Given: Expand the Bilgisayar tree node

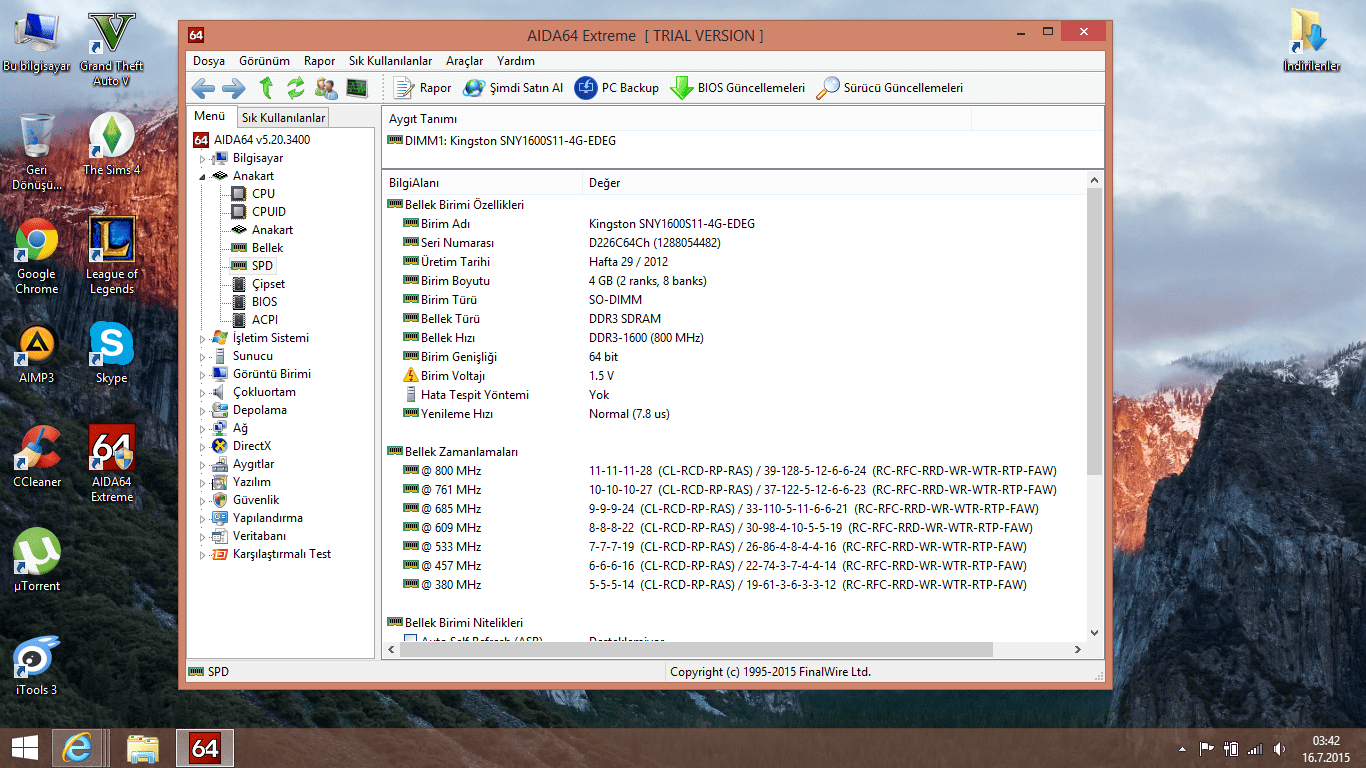Looking at the screenshot, I should [x=202, y=158].
